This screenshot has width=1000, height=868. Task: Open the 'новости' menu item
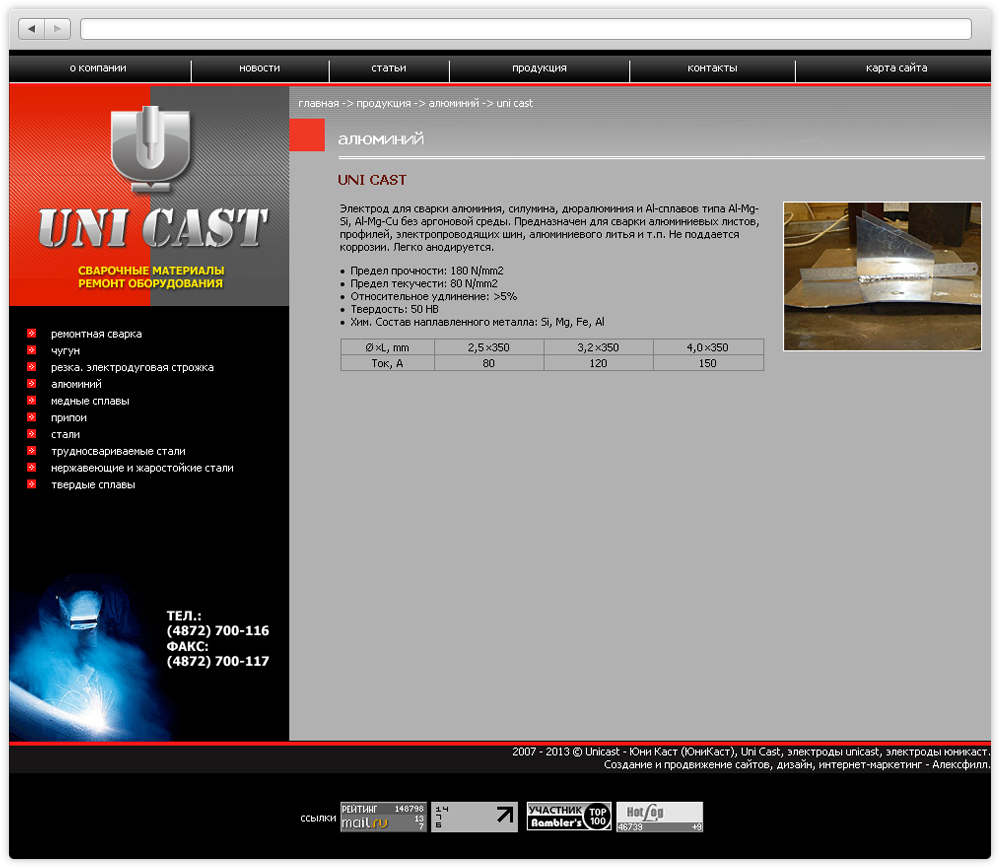click(x=260, y=68)
